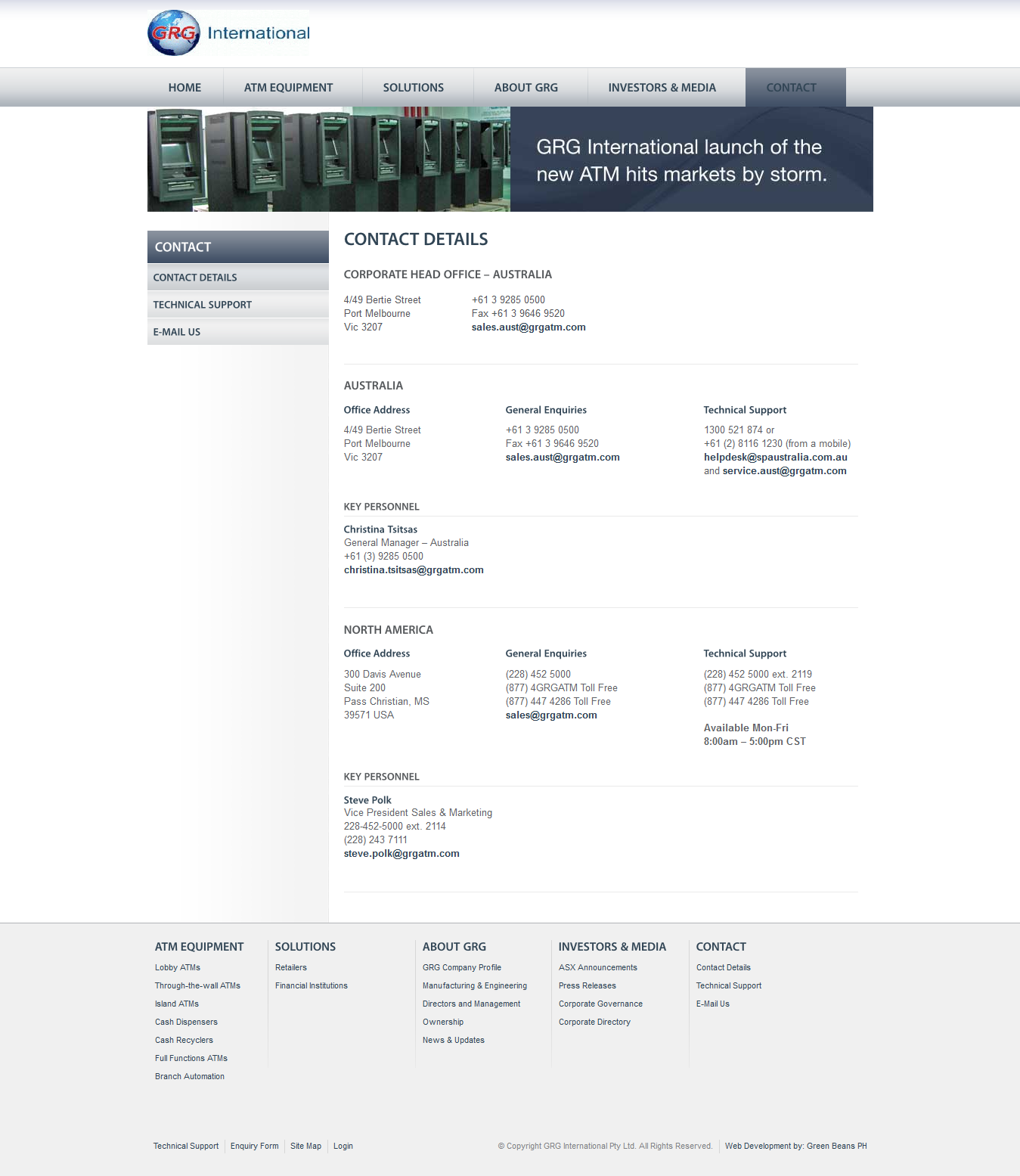
Task: Click the helpdesk@spaustralia.com.au email link
Action: pyautogui.click(x=775, y=458)
